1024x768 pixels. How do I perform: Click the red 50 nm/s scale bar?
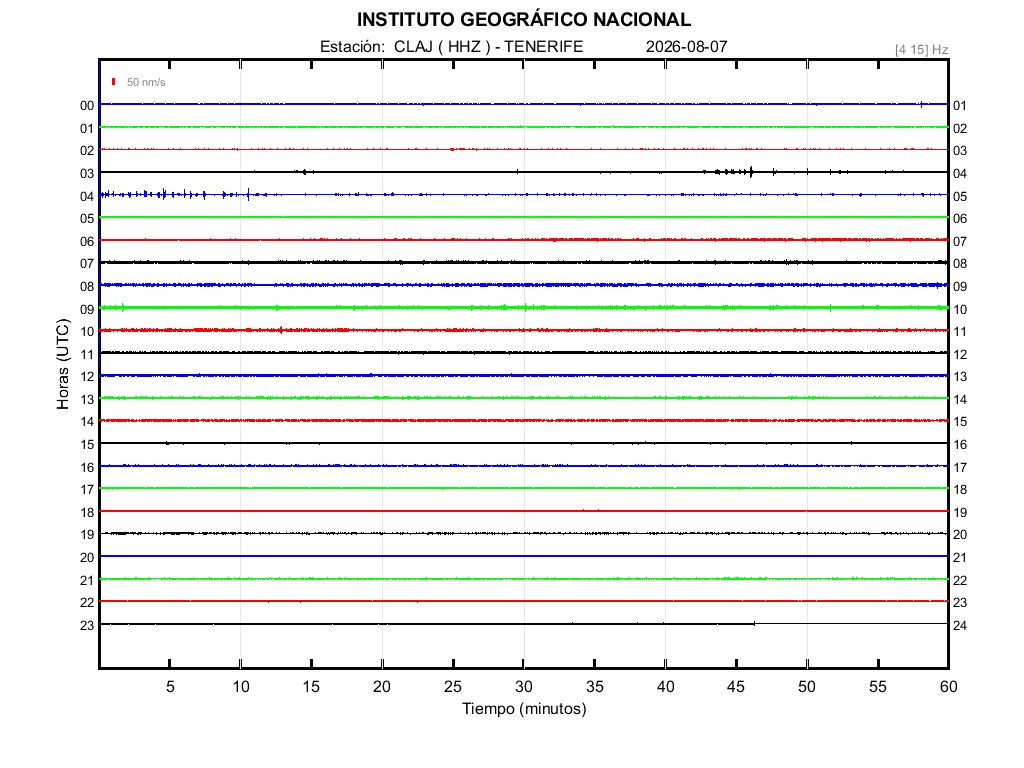click(x=114, y=82)
